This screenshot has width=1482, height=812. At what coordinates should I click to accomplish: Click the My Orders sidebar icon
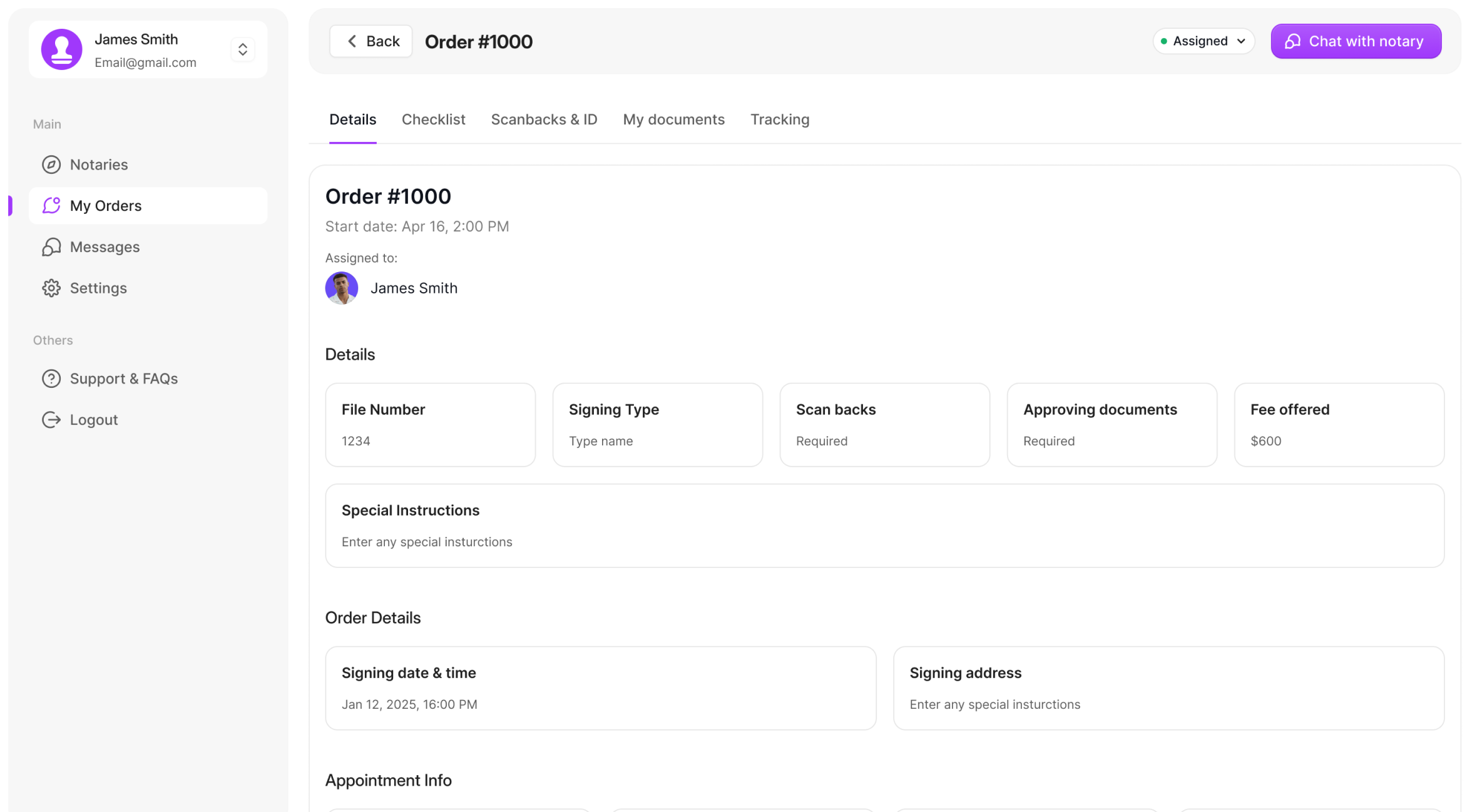[51, 206]
